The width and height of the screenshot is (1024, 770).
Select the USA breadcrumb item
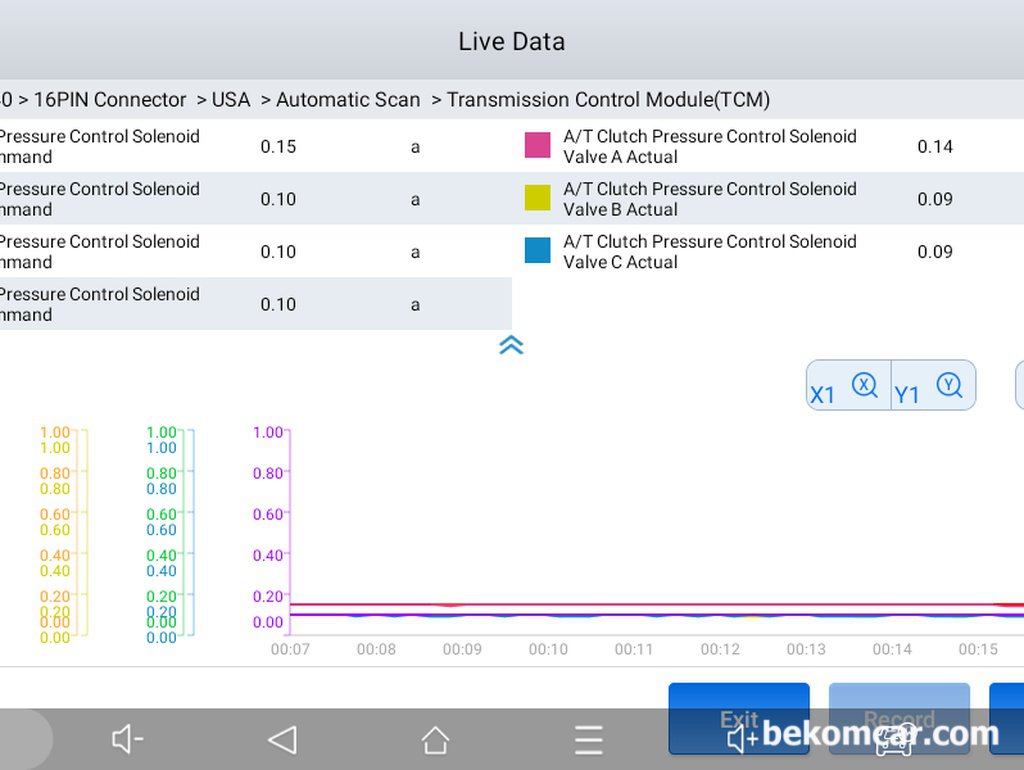coord(230,100)
